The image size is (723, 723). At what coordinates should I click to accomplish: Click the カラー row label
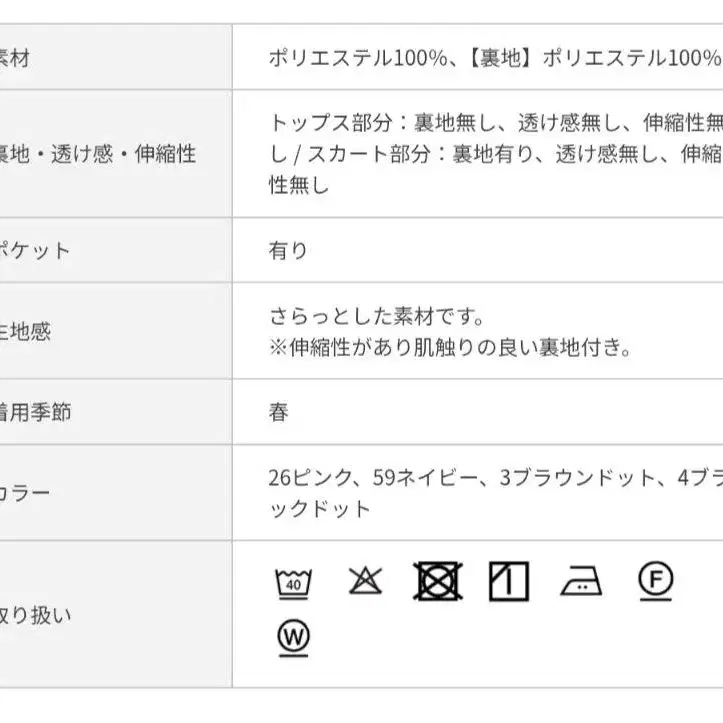point(25,493)
